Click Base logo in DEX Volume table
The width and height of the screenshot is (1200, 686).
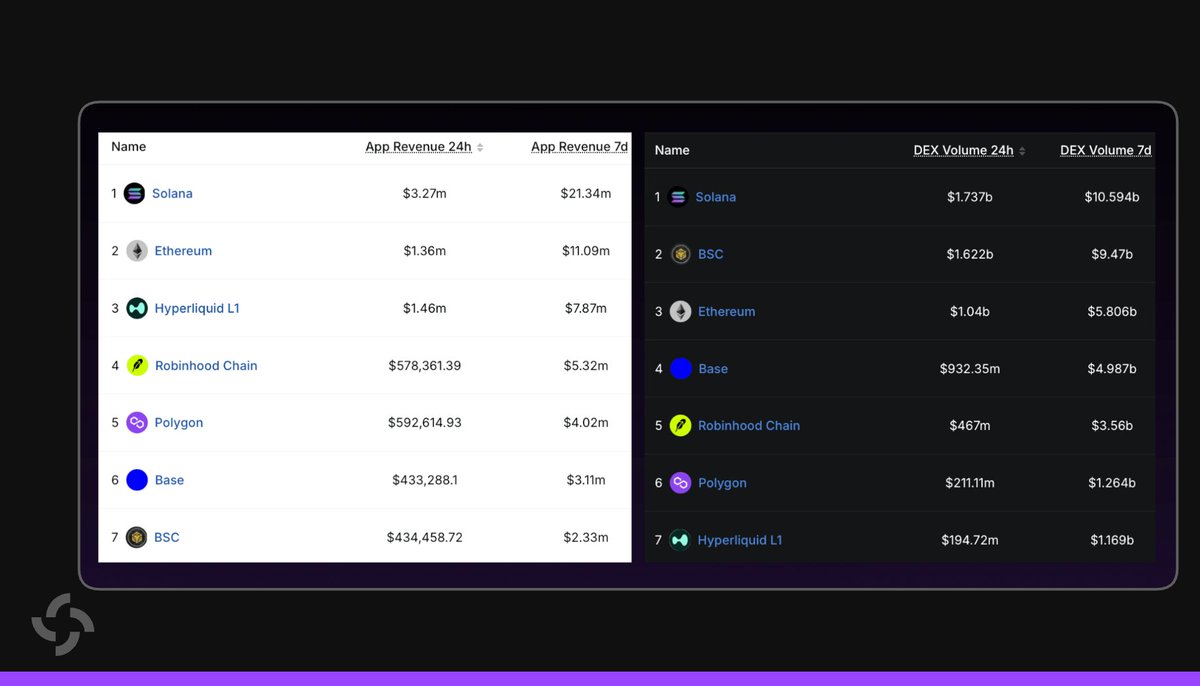[681, 368]
